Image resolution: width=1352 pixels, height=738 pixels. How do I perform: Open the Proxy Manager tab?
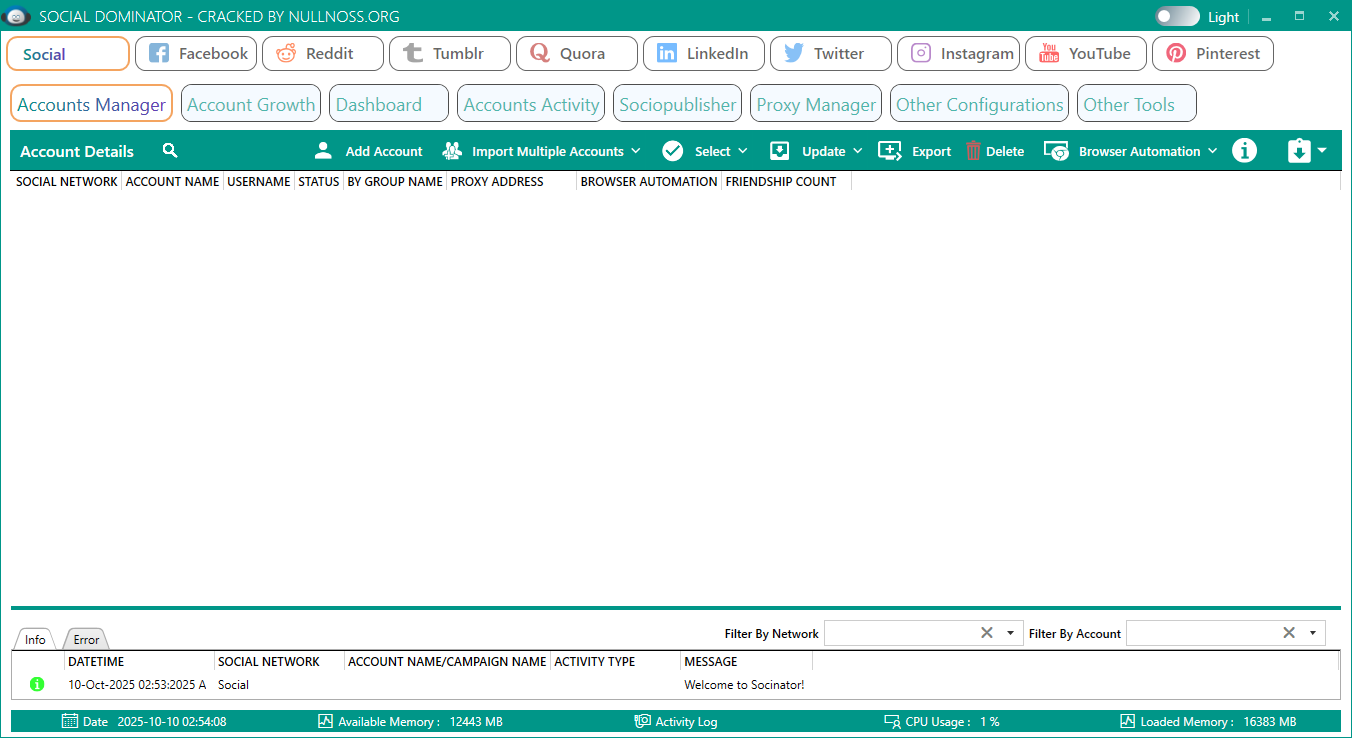(x=816, y=104)
